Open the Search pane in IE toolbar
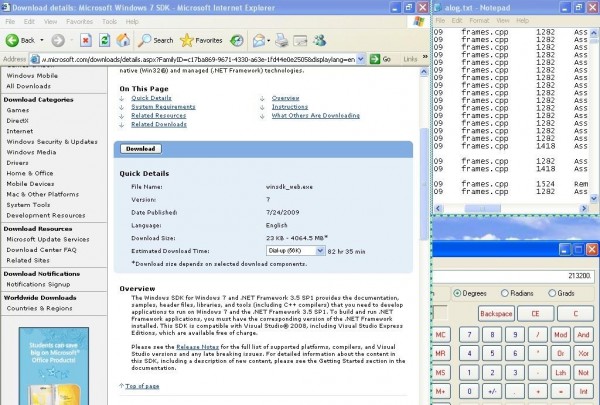This screenshot has width=600, height=405. (155, 40)
